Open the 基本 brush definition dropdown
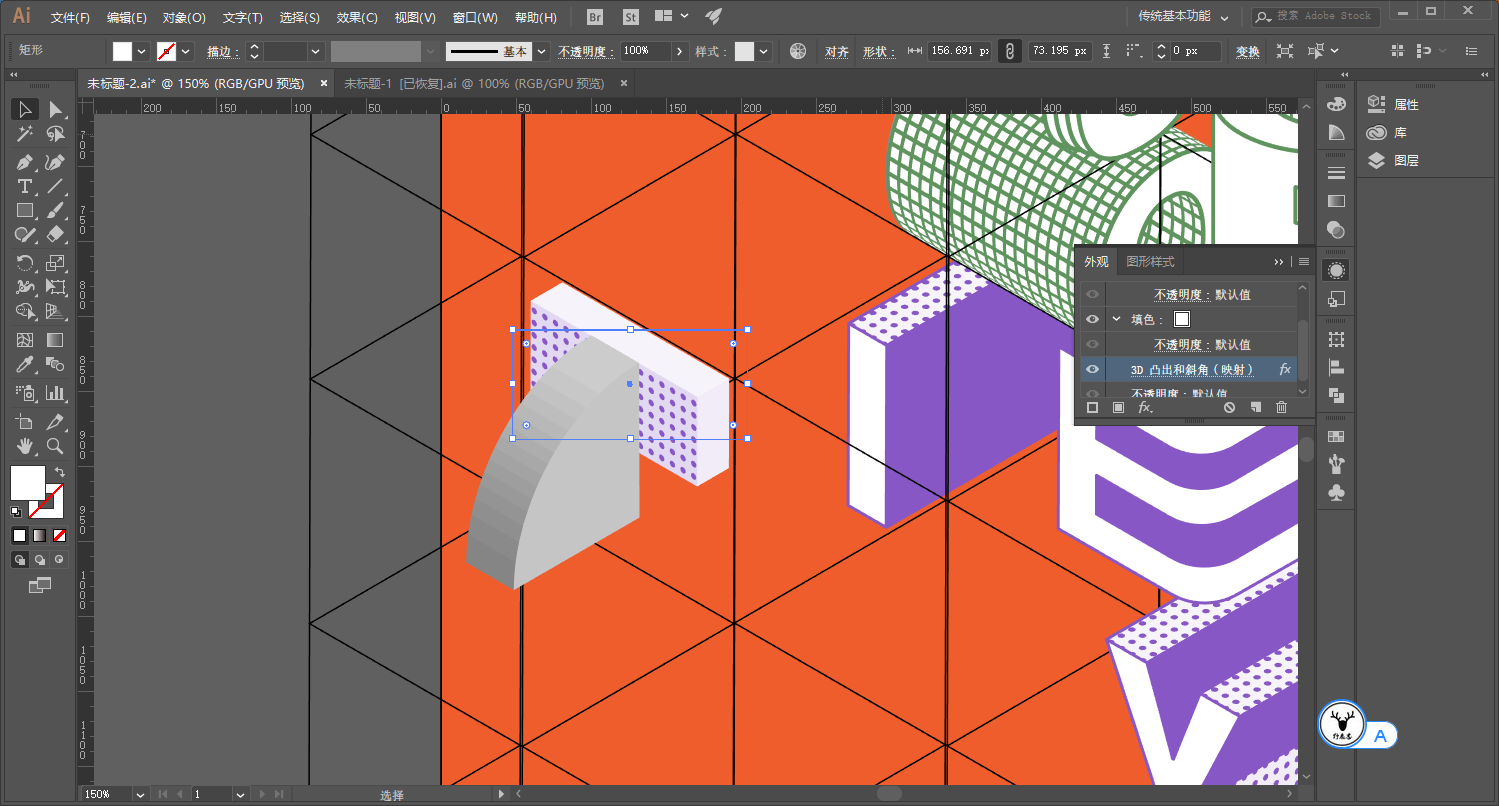This screenshot has height=806, width=1499. tap(541, 51)
